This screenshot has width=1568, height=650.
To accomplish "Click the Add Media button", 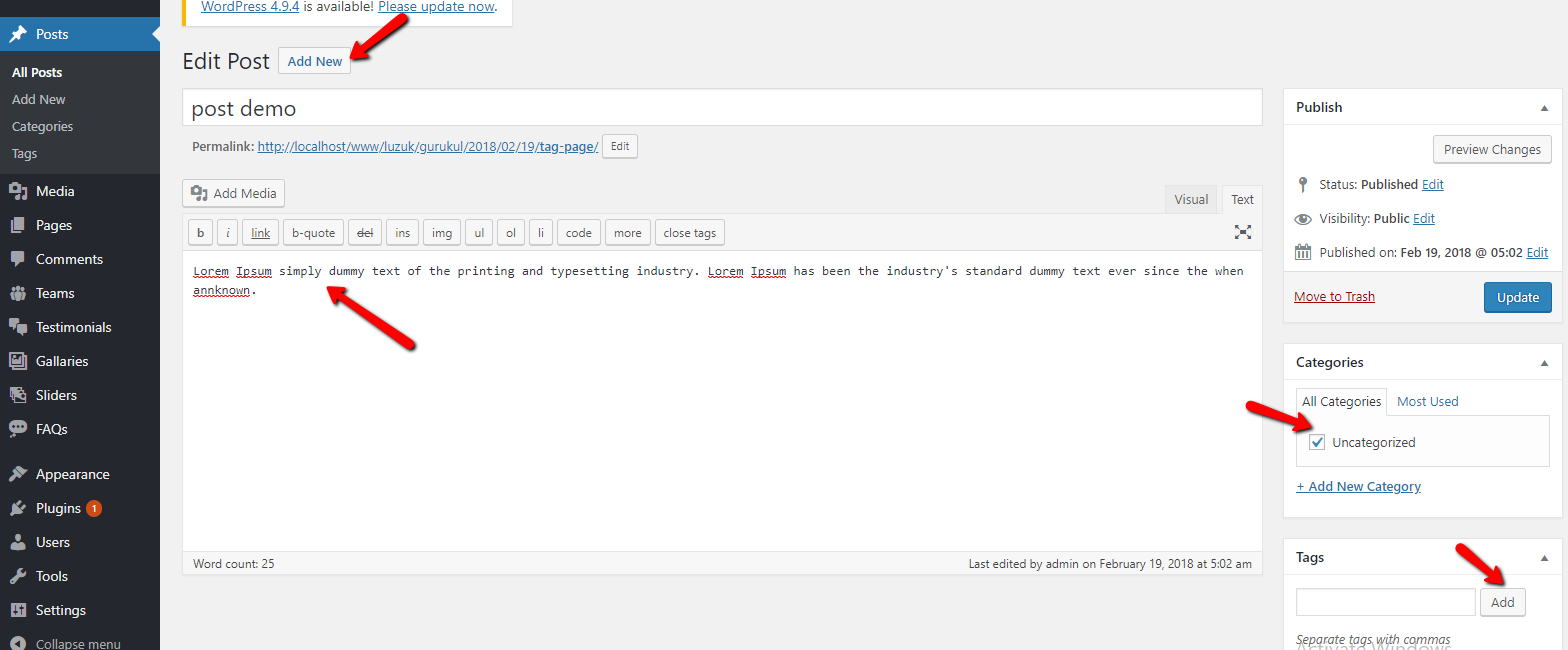I will point(234,193).
